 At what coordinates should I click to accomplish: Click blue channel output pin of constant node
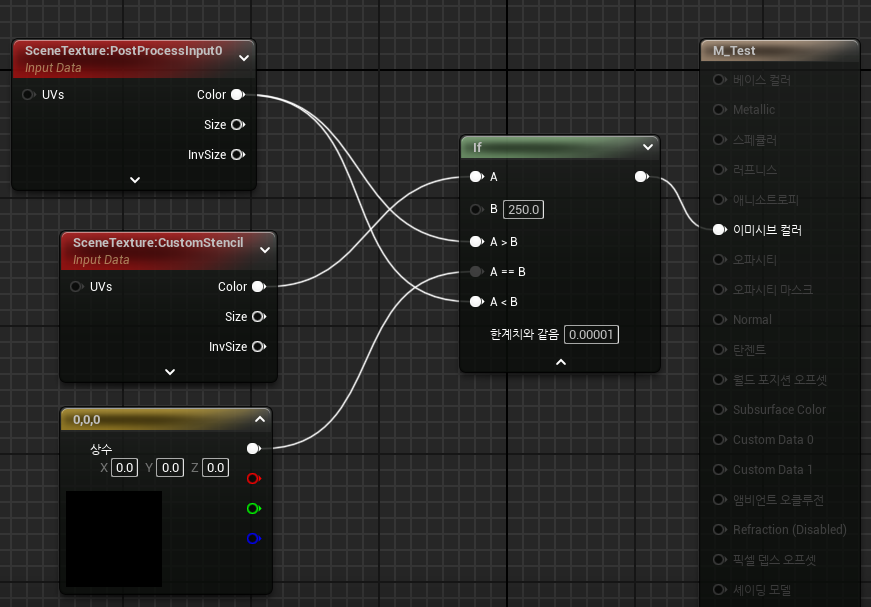[254, 538]
